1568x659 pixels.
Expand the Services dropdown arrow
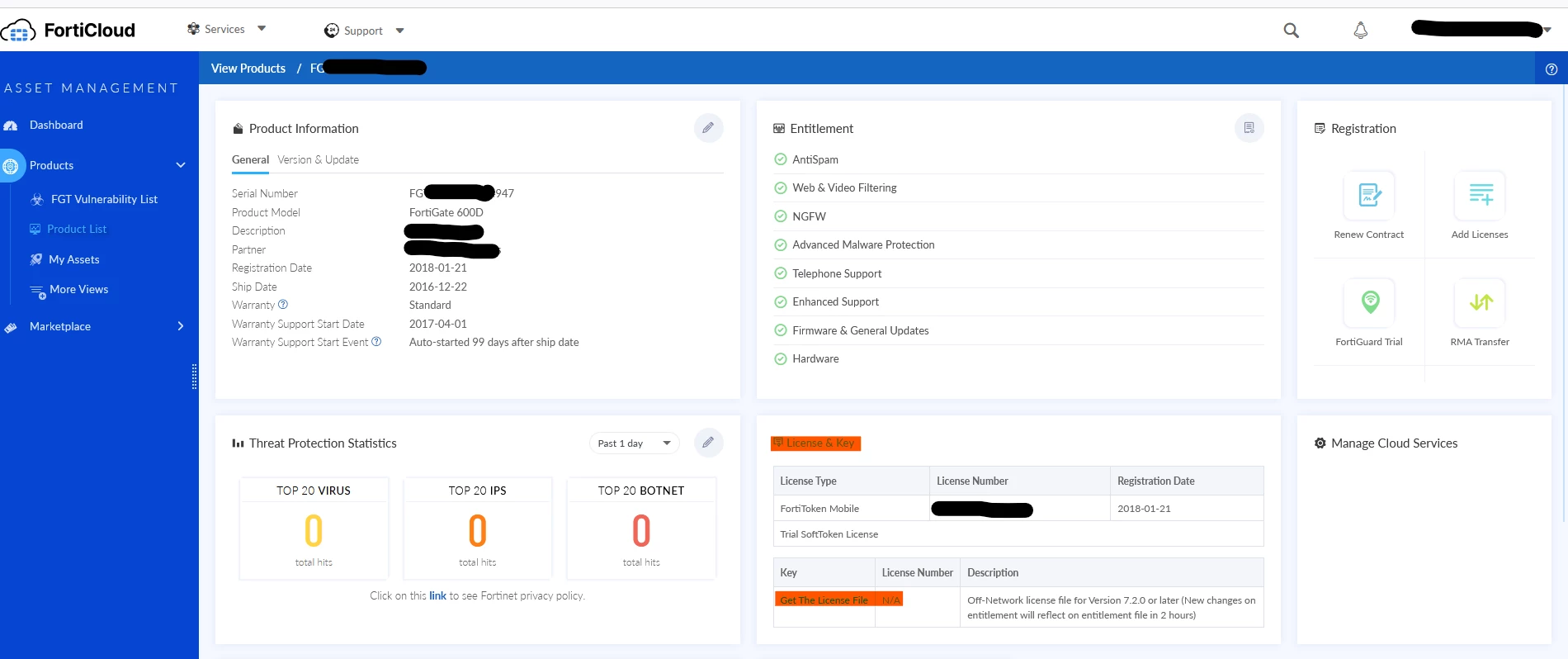[x=262, y=29]
